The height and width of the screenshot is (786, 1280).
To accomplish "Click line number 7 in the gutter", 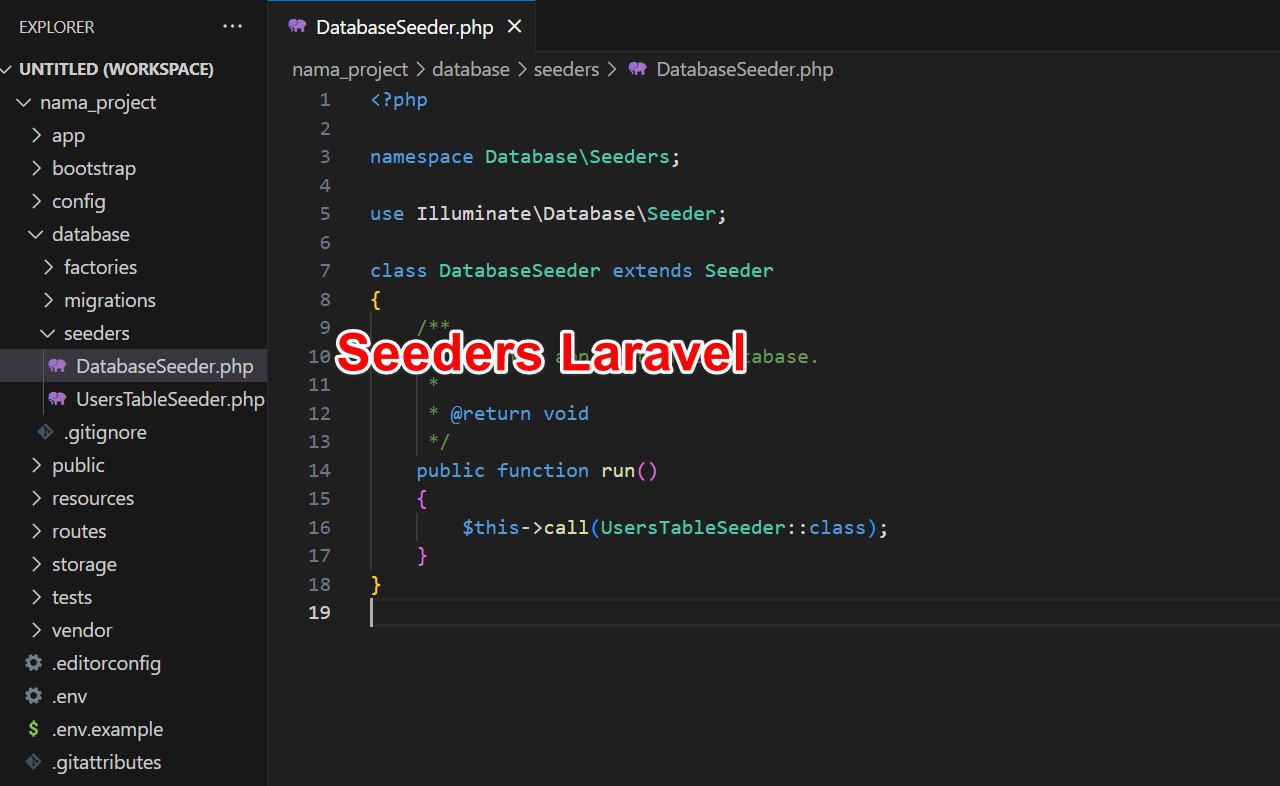I will point(324,271).
